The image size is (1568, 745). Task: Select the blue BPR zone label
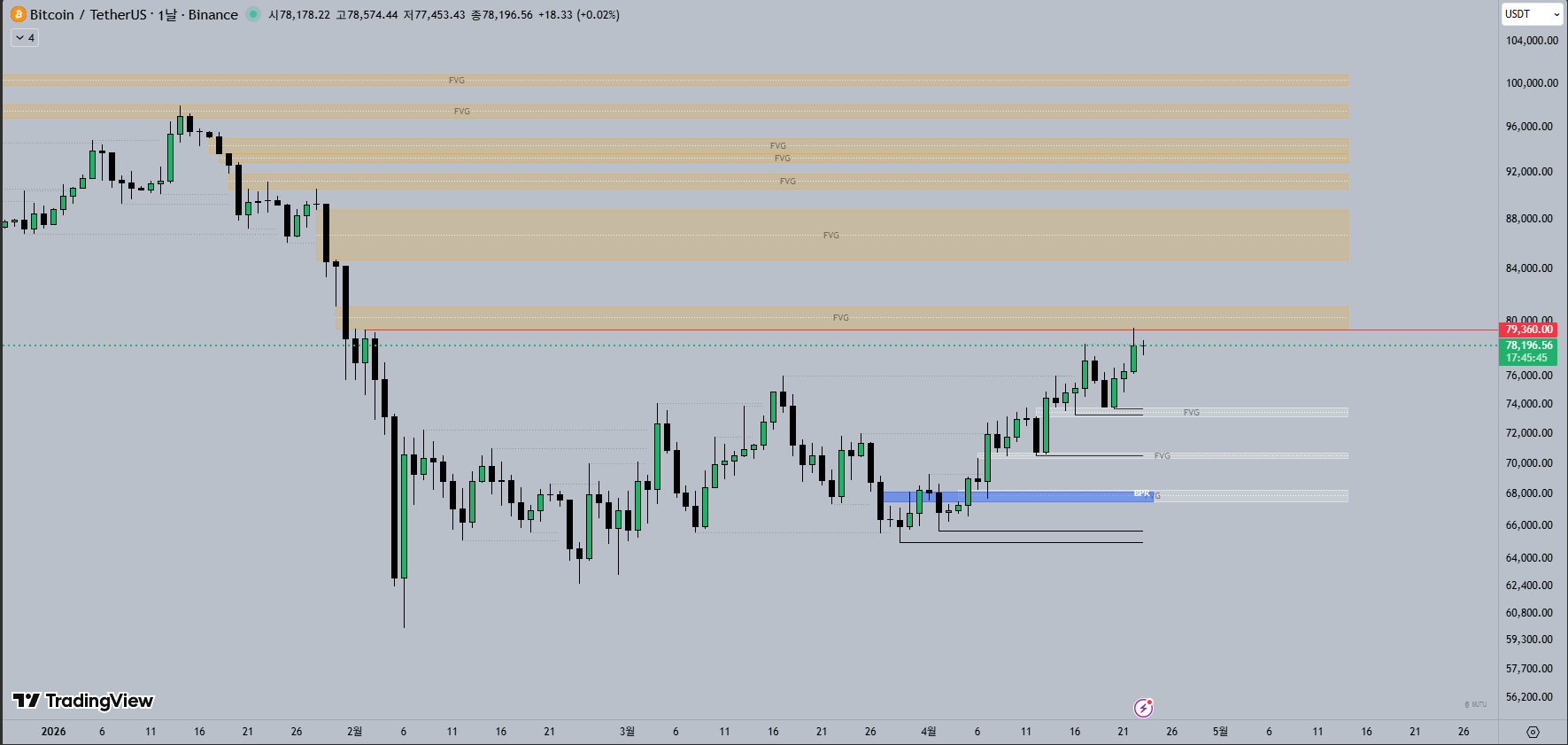point(1141,493)
